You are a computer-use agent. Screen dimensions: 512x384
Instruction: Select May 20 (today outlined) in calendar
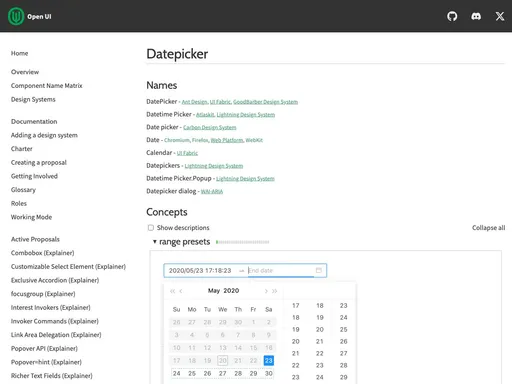[223, 360]
